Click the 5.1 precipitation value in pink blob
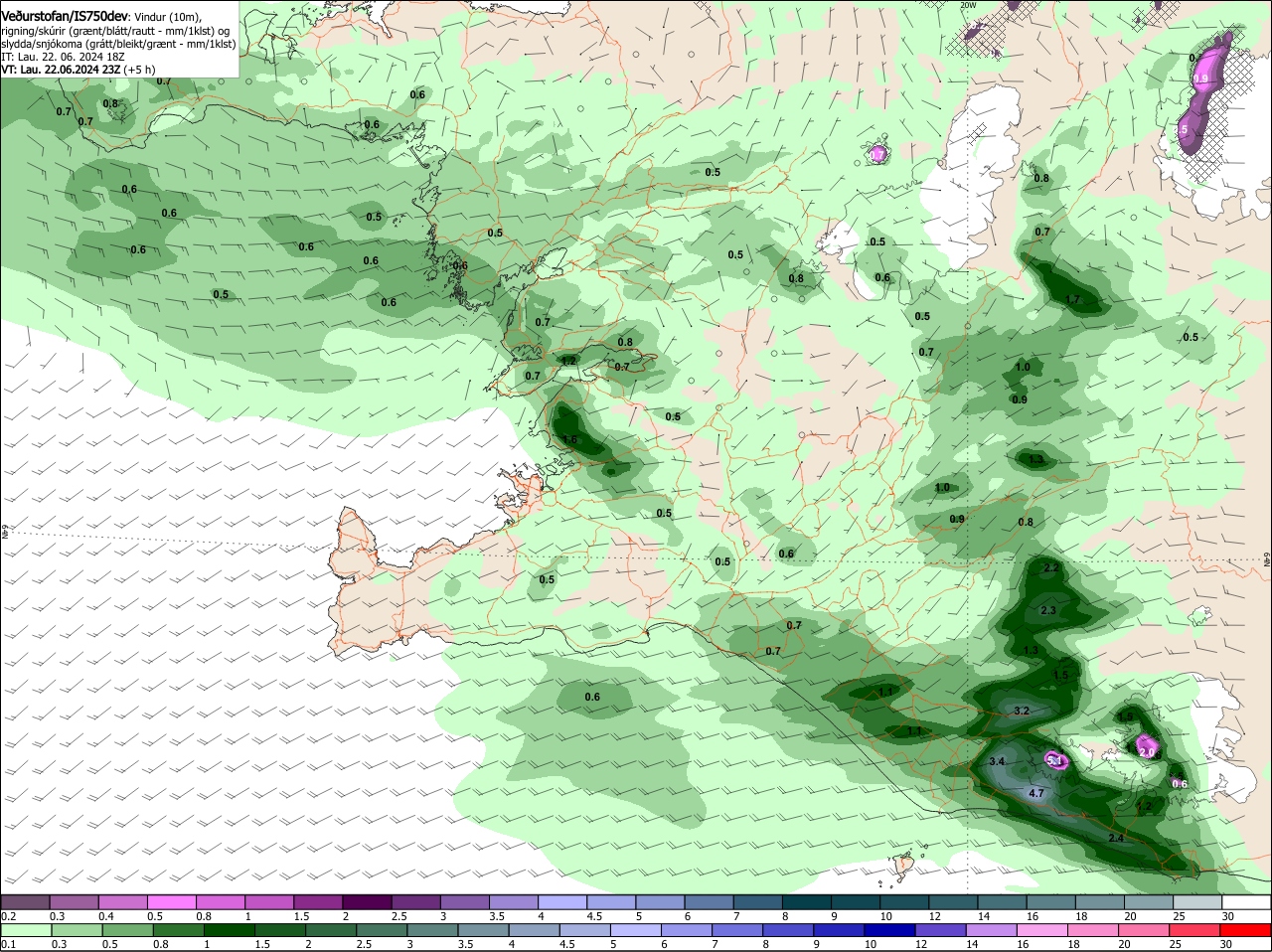This screenshot has width=1272, height=952. [1055, 760]
